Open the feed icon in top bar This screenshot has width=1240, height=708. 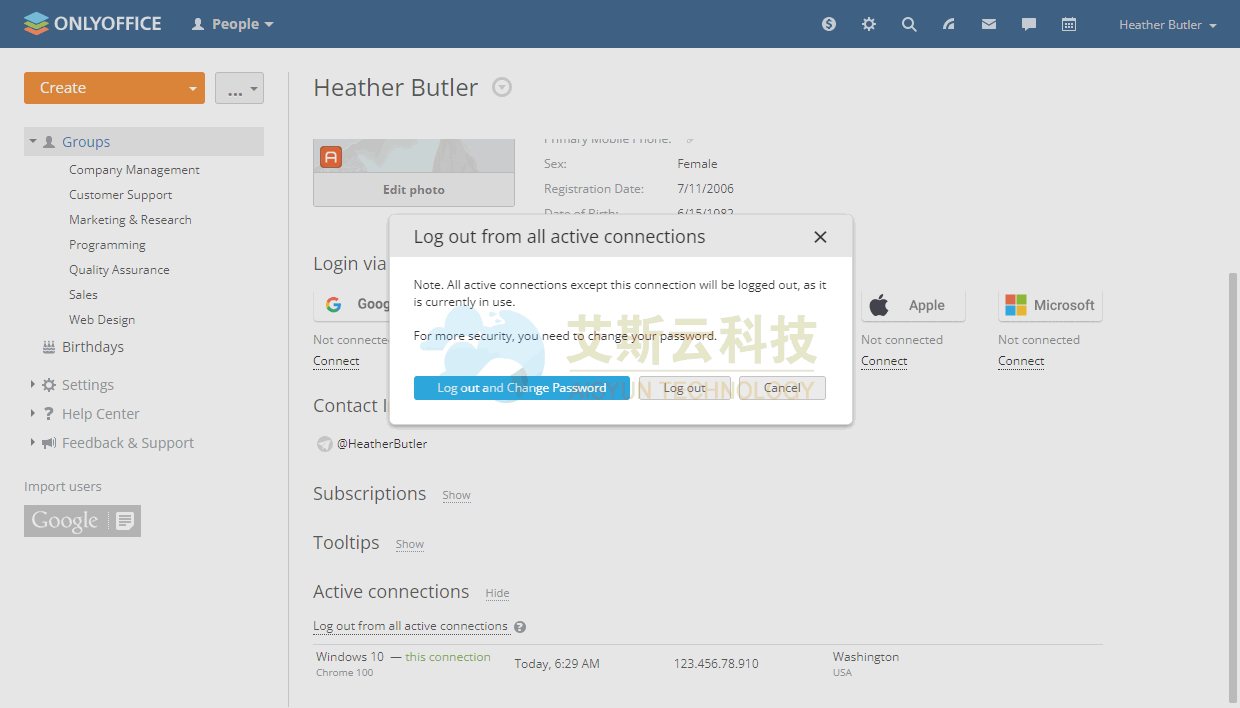(949, 24)
